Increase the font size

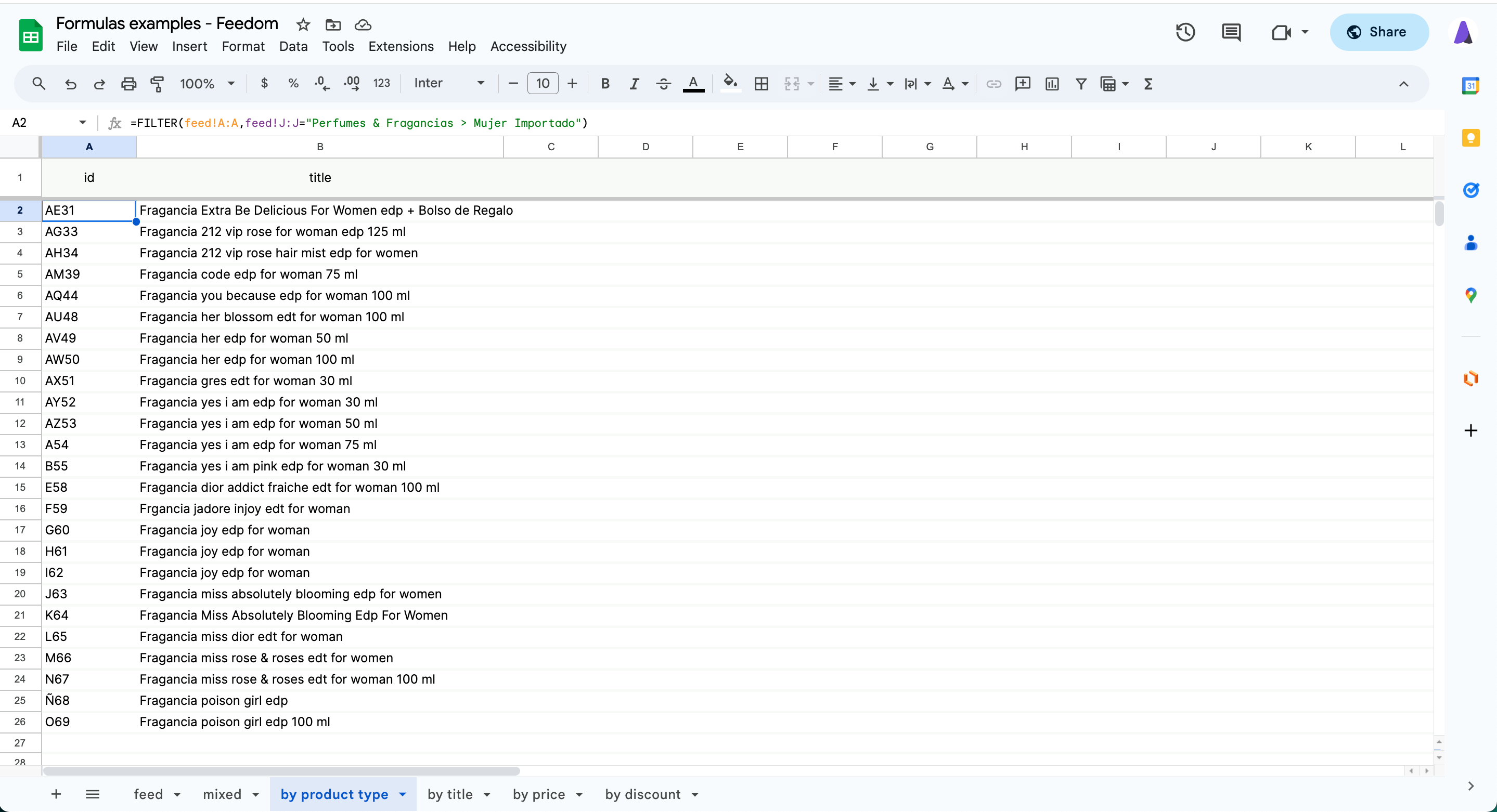572,84
